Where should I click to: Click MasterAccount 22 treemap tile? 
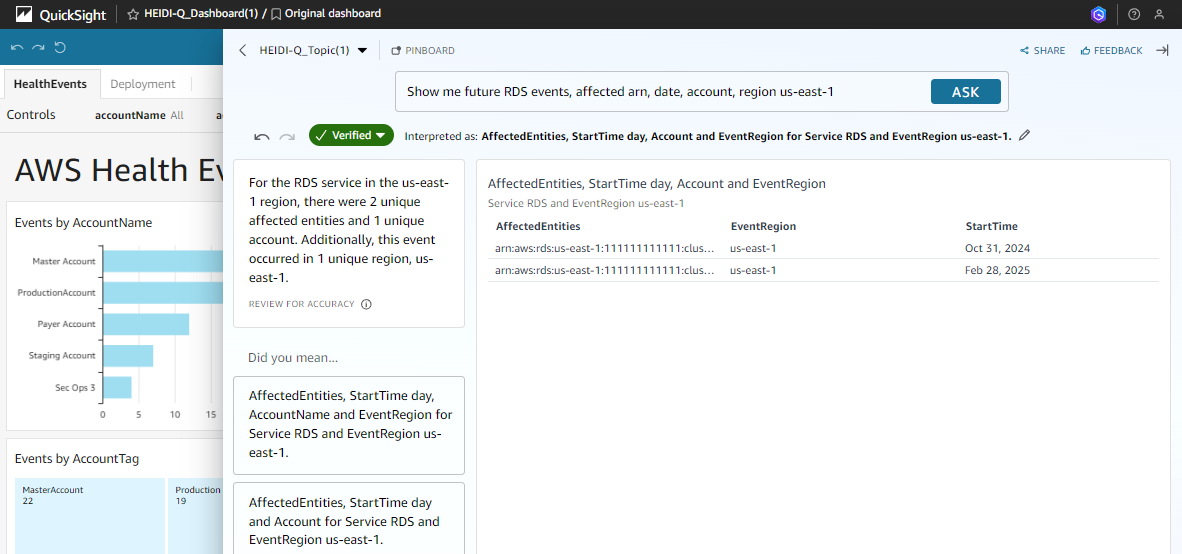pyautogui.click(x=90, y=516)
